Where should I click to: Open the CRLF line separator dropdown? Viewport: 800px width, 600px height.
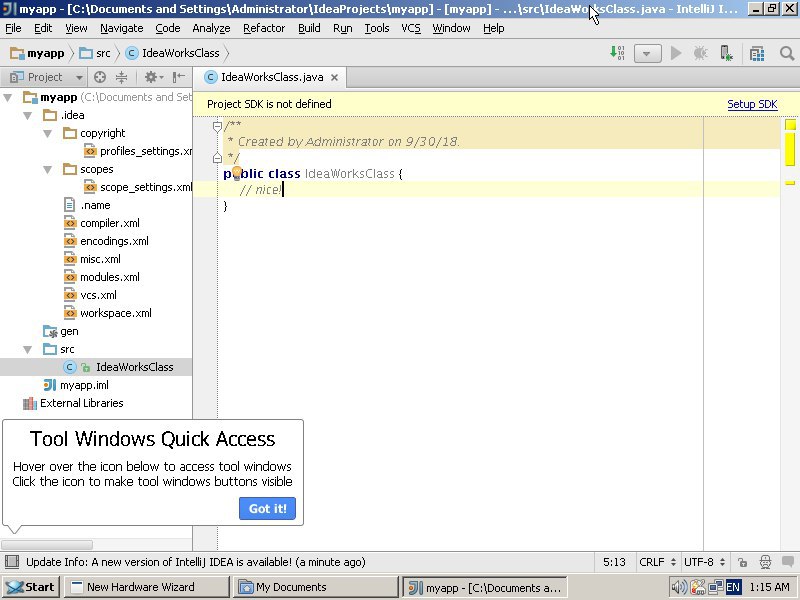[x=657, y=562]
